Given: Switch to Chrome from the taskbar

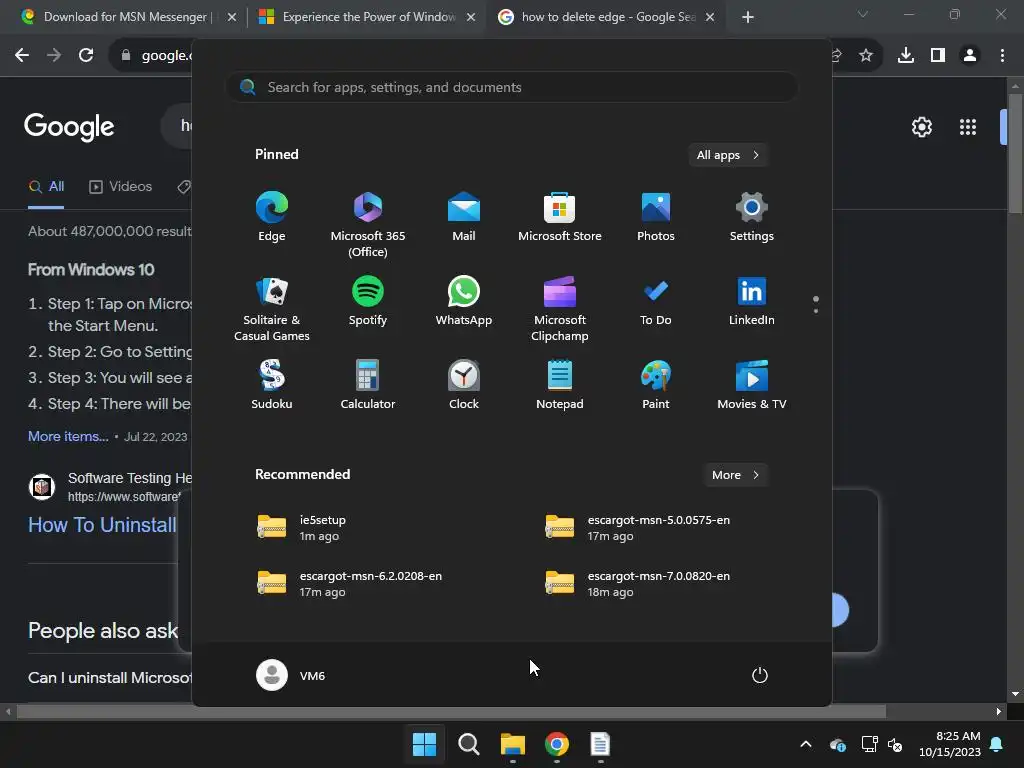Looking at the screenshot, I should [x=556, y=744].
